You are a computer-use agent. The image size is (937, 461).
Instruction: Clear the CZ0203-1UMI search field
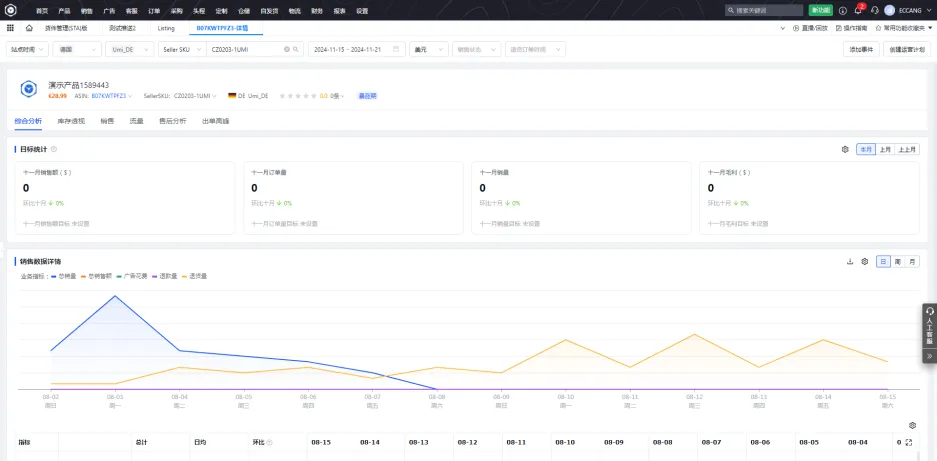(286, 50)
